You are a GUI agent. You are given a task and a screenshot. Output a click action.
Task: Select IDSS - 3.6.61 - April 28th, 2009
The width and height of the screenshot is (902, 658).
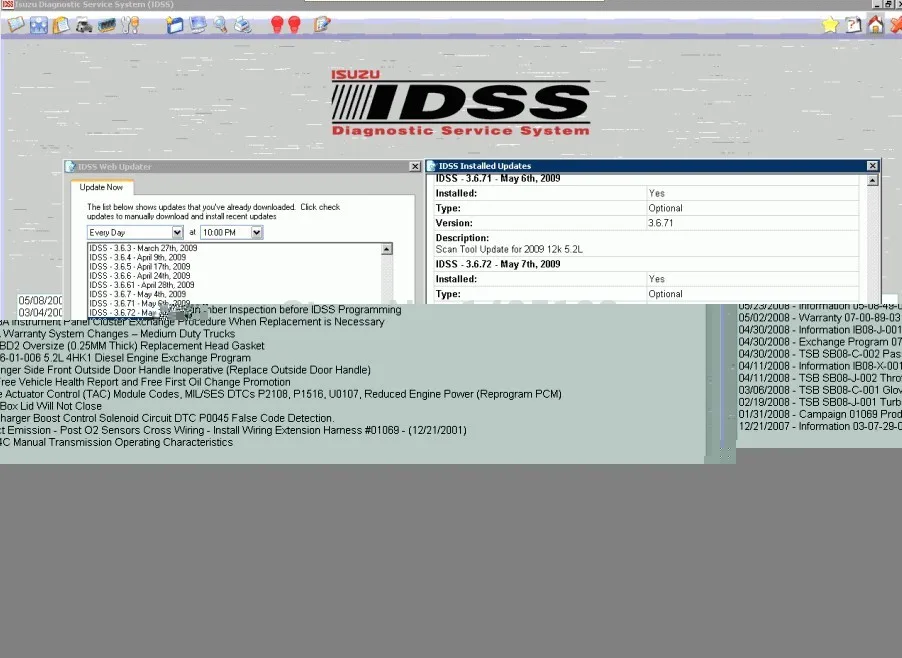pos(142,285)
